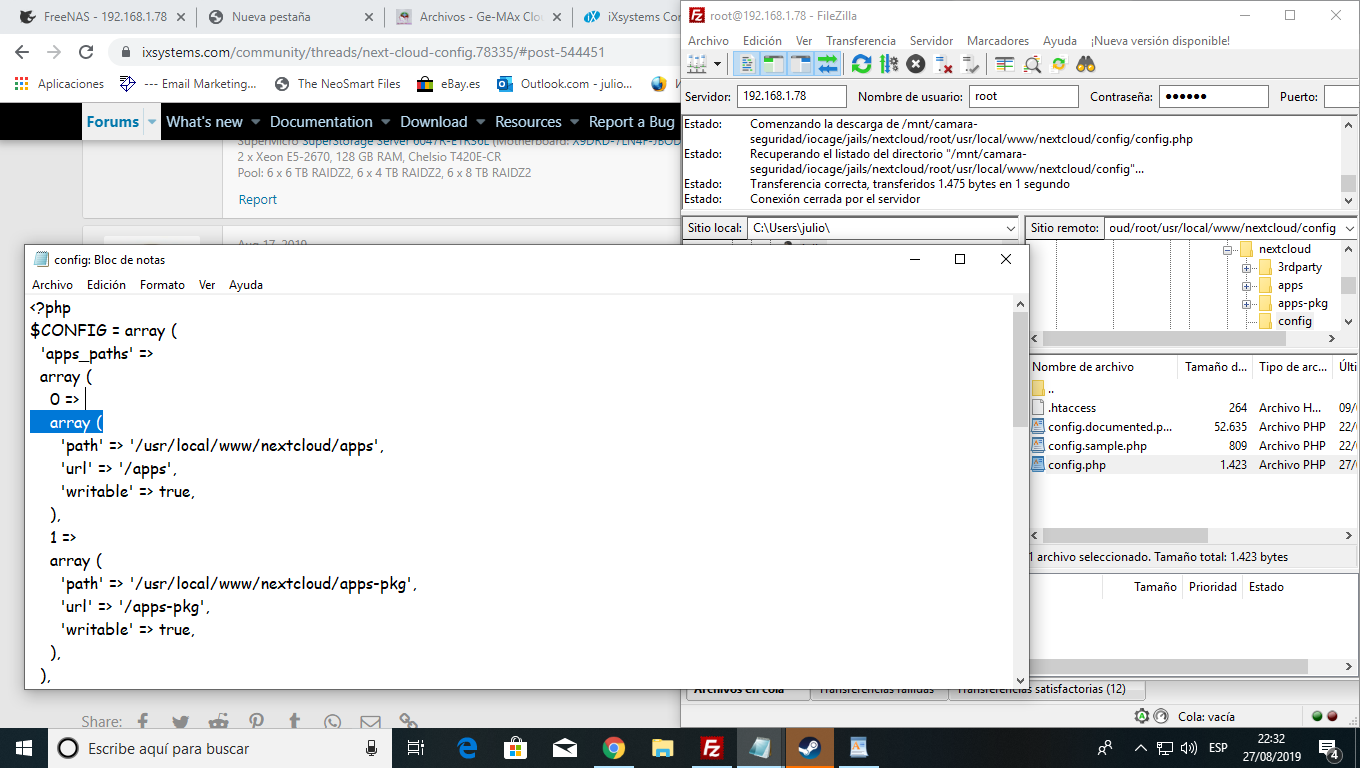
Task: Click the Servidor input field with 192.168.1.78
Action: click(791, 97)
